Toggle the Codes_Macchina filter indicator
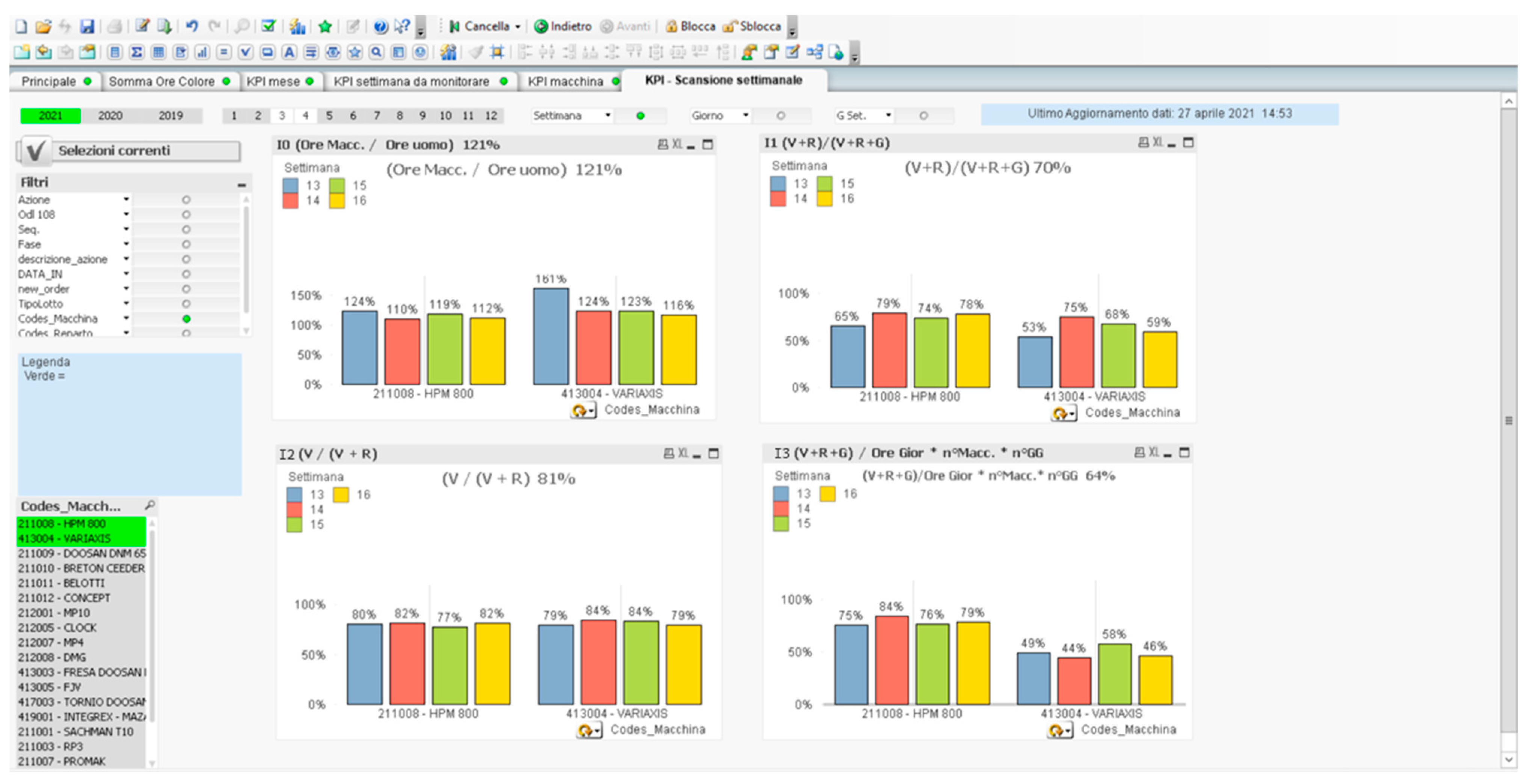1527x784 pixels. 186,319
